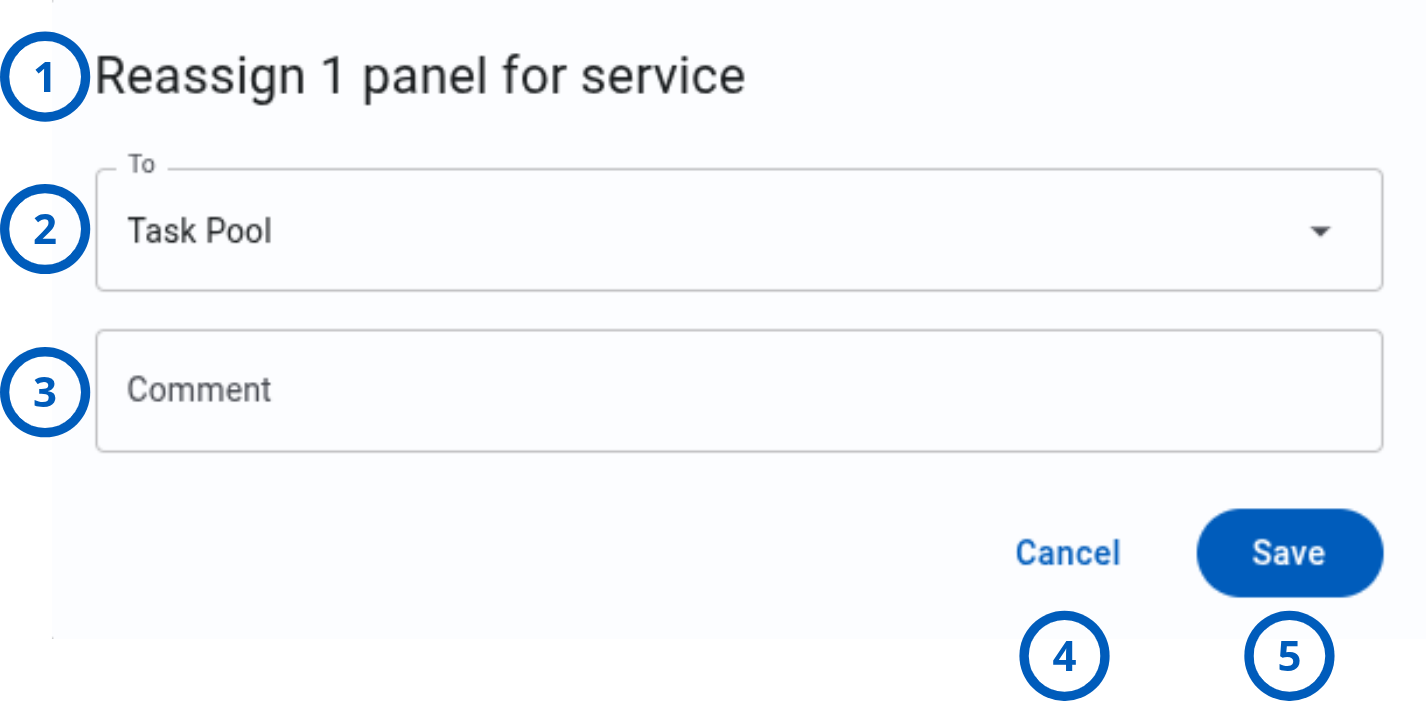
Task: Click the Cancel text link
Action: point(1068,553)
